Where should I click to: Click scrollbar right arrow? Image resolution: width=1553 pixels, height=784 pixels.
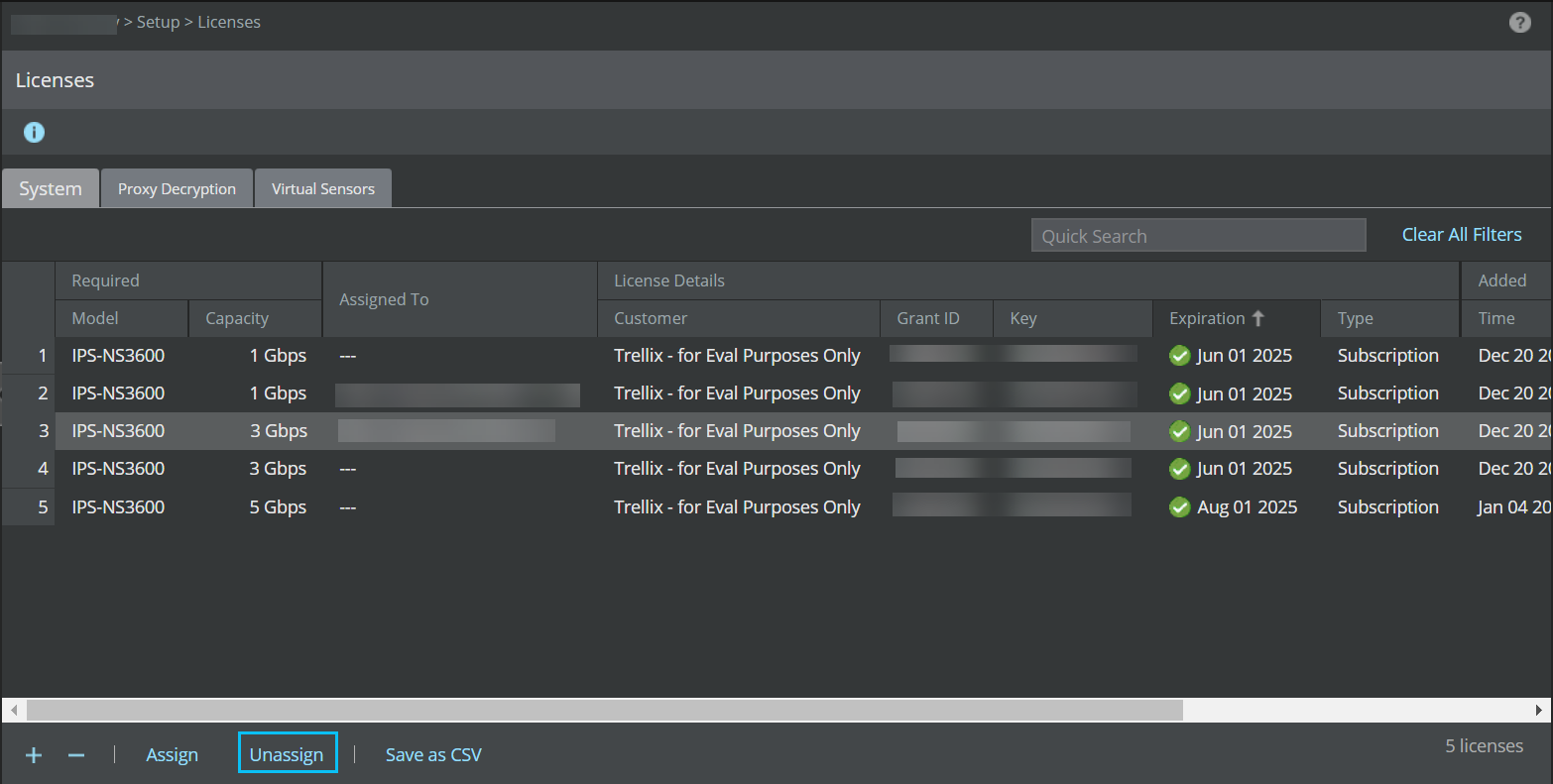pyautogui.click(x=1539, y=711)
